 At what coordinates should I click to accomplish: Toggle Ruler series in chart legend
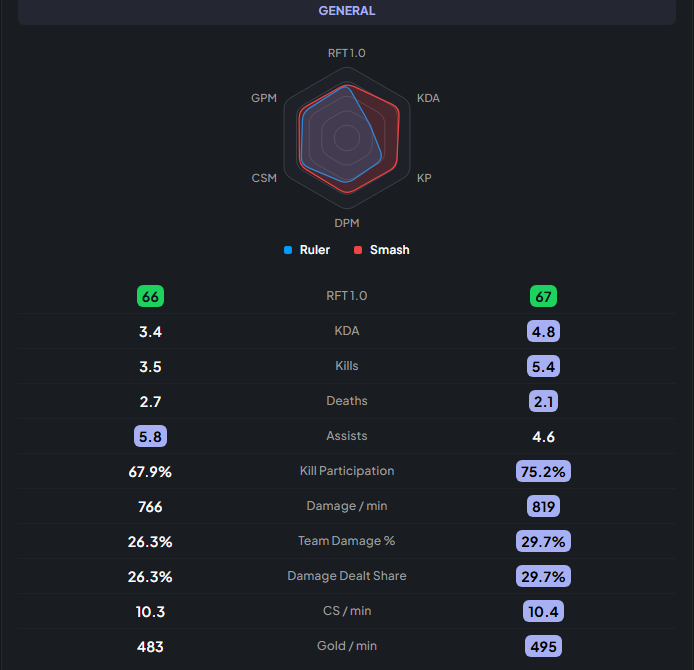click(307, 250)
